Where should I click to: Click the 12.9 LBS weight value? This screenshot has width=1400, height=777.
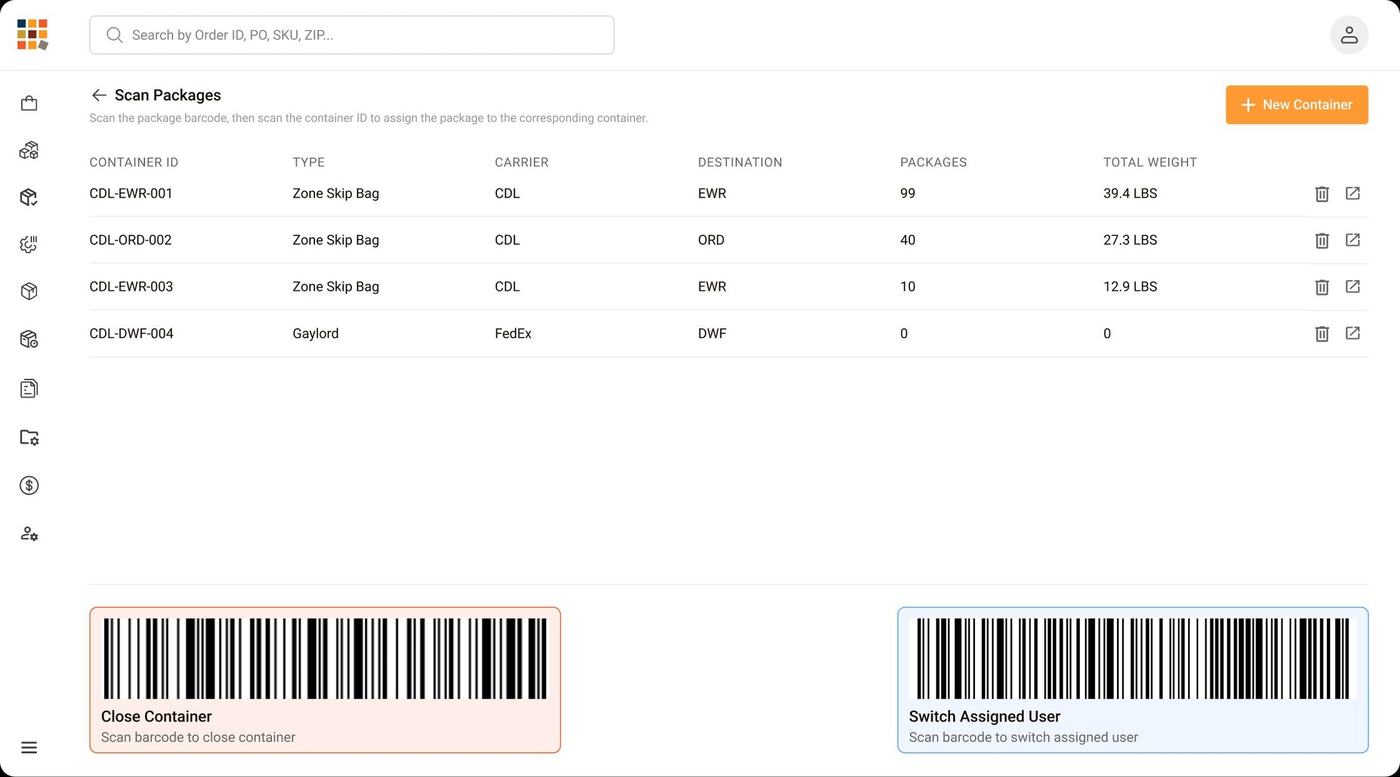tap(1130, 286)
